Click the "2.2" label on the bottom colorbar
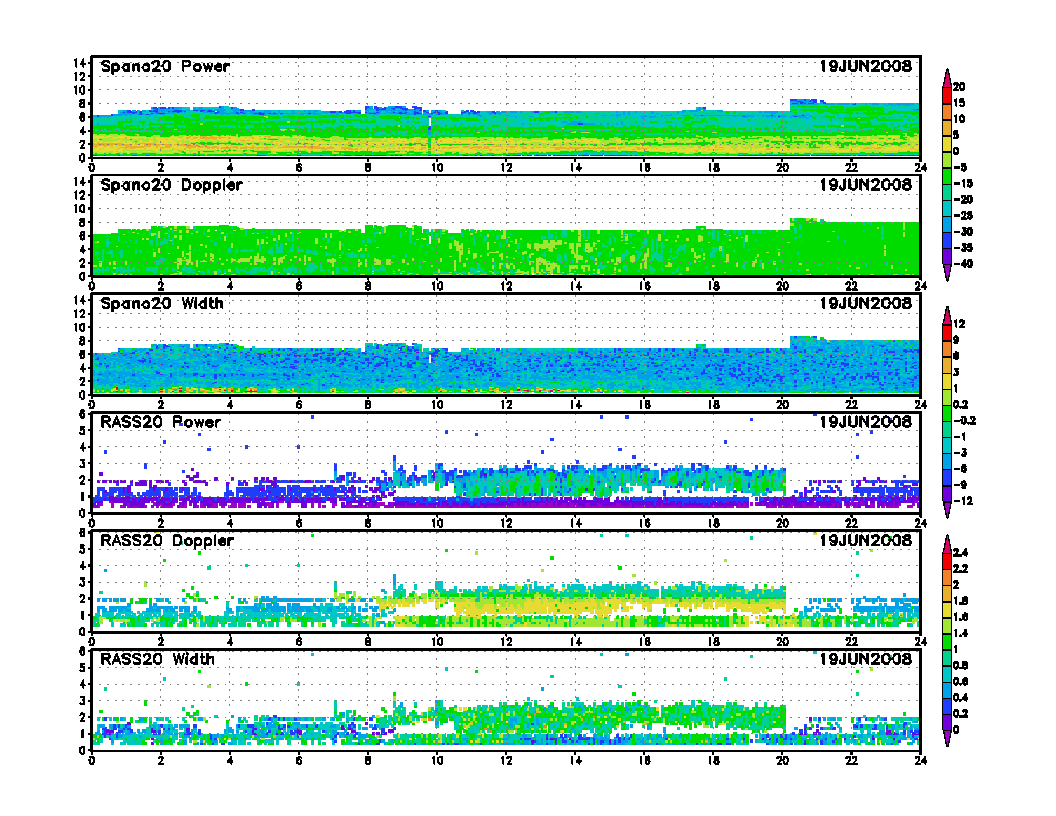 coord(960,568)
